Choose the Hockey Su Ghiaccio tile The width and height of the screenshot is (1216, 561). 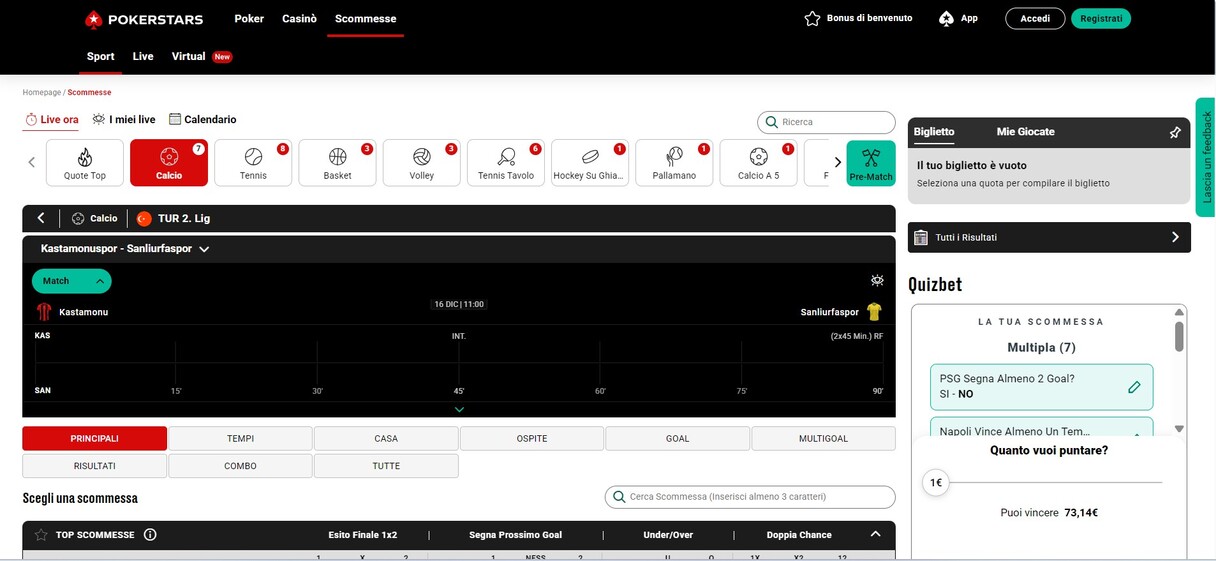pyautogui.click(x=590, y=163)
